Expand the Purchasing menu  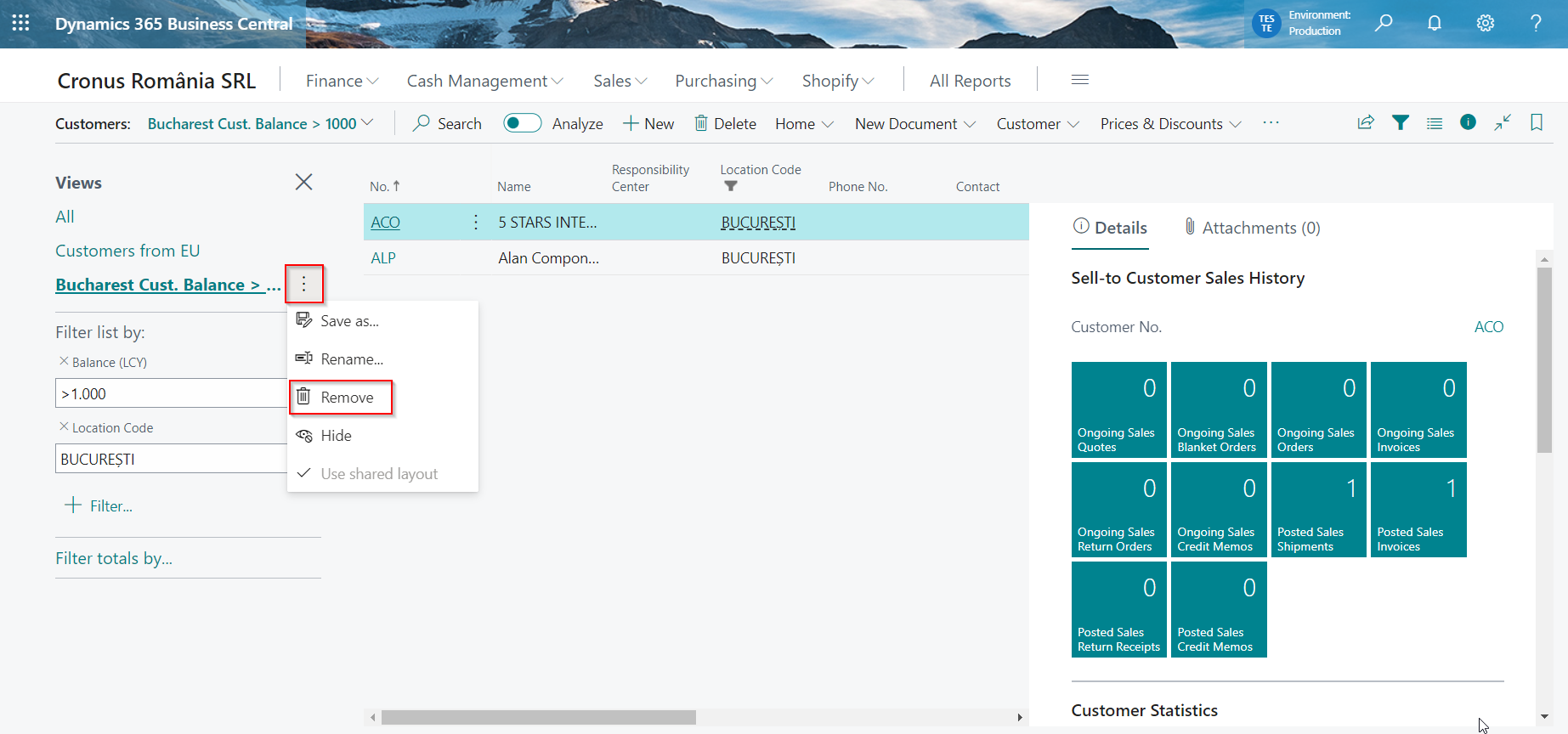(x=724, y=81)
